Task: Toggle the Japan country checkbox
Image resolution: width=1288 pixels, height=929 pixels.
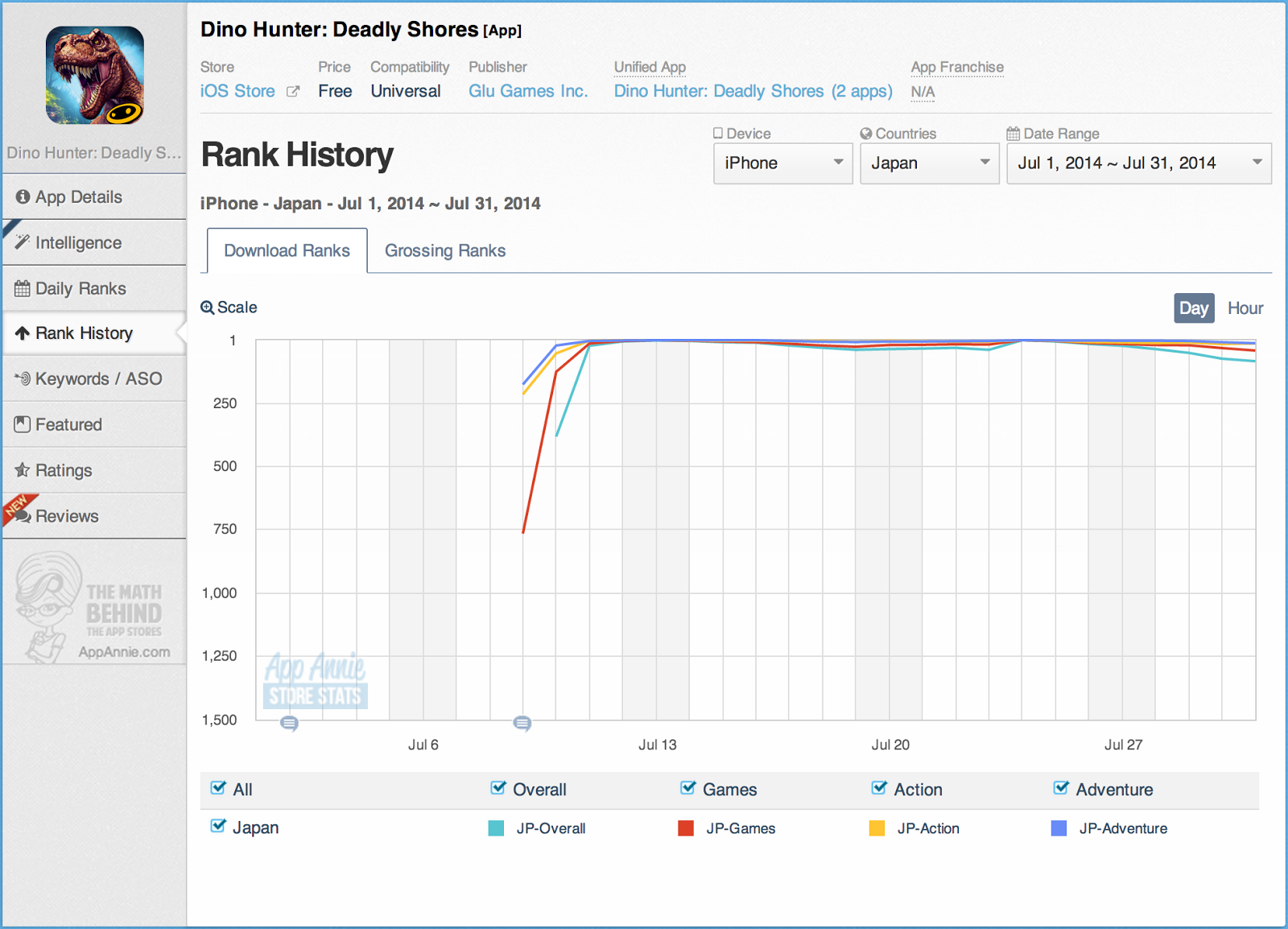Action: click(x=218, y=826)
